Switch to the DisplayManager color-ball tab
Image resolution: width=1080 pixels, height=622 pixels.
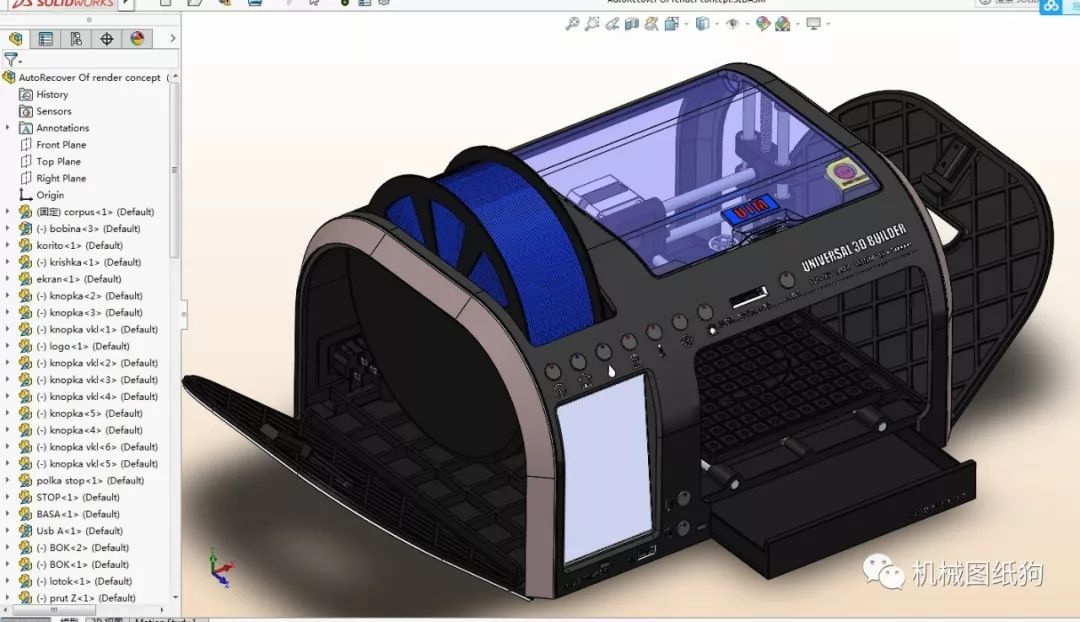(x=137, y=39)
